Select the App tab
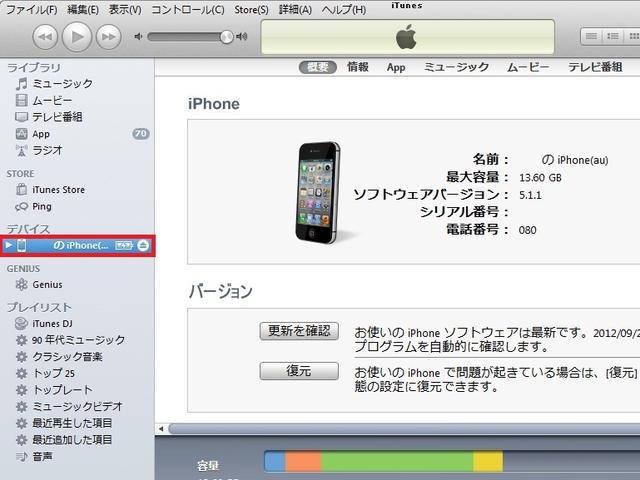 click(x=396, y=67)
